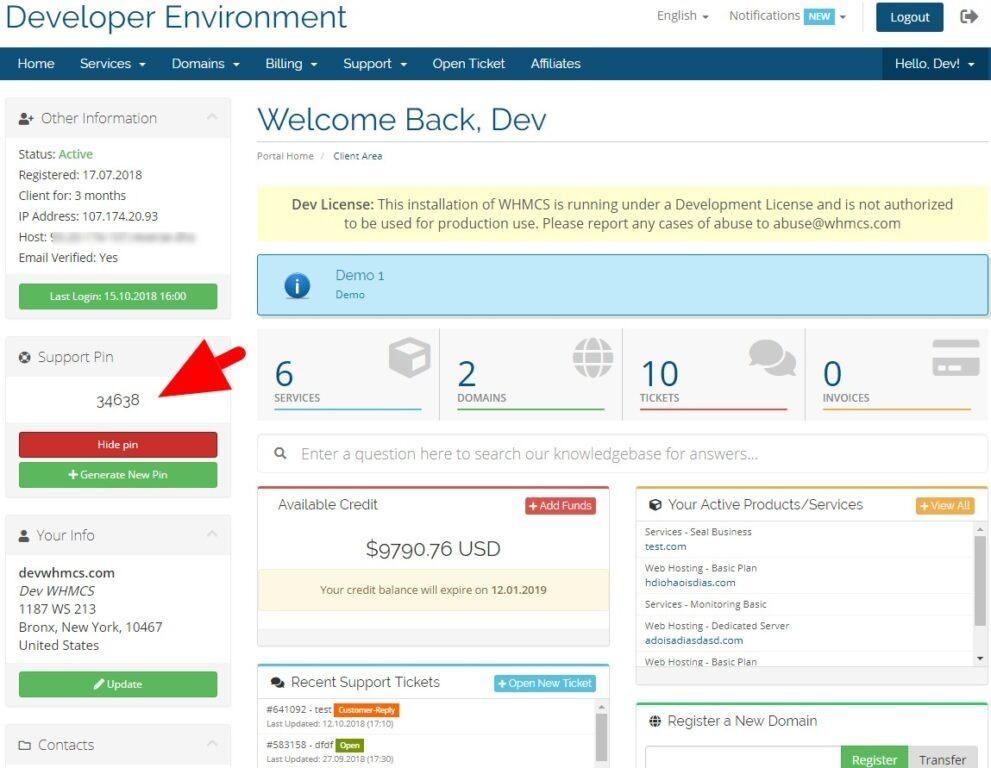Image resolution: width=991 pixels, height=768 pixels.
Task: Click the support pin number 34638
Action: point(118,401)
